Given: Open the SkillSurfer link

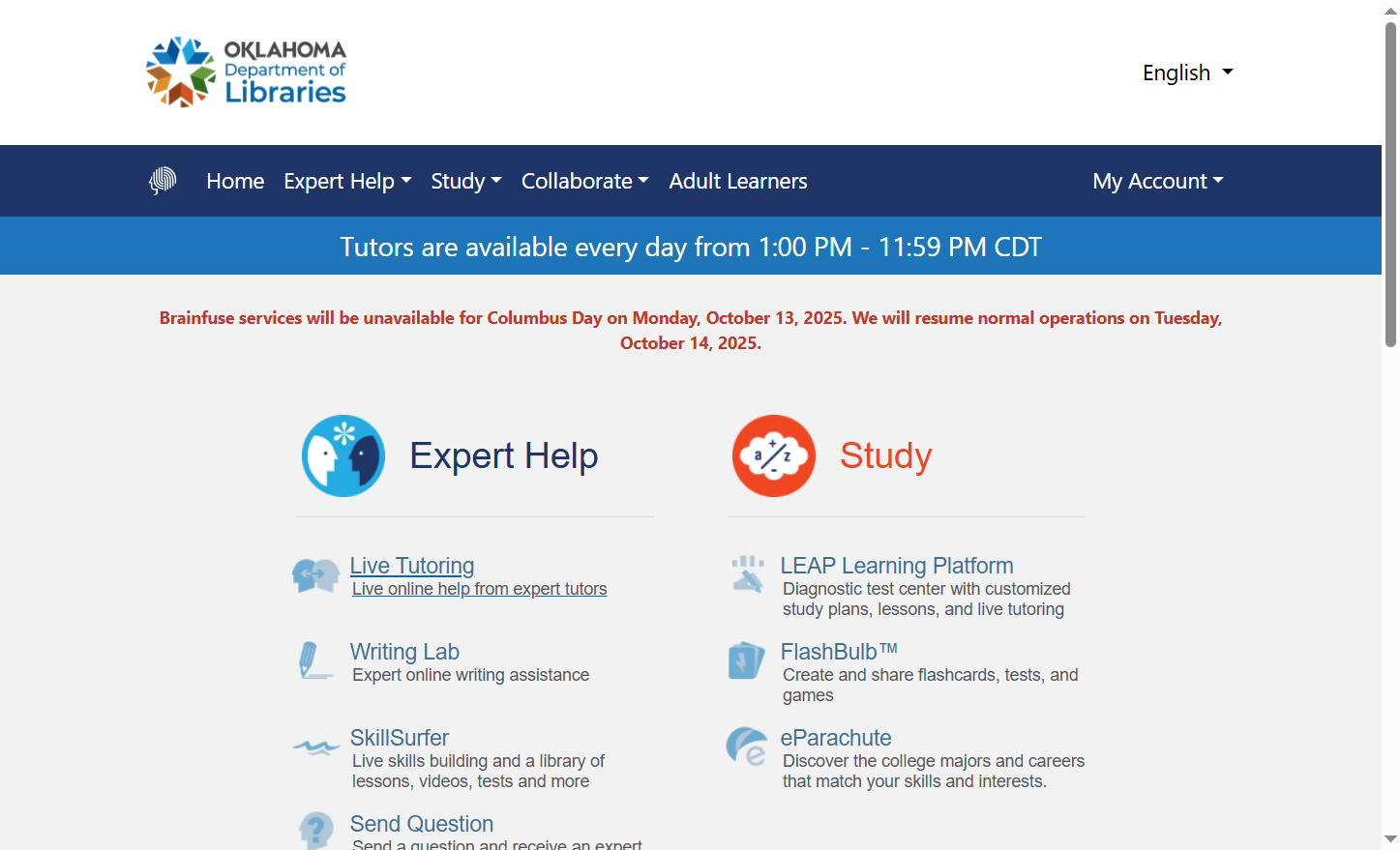Looking at the screenshot, I should point(400,738).
